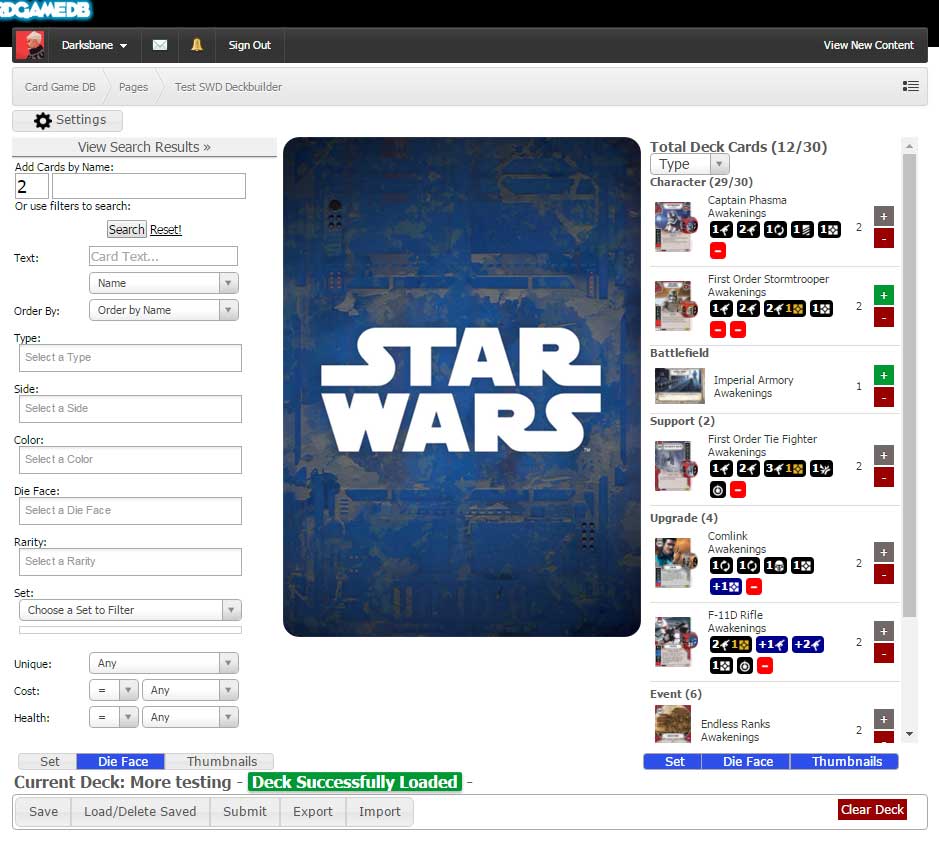Open the mail envelope icon
Screen dimensions: 939x845
160,46
